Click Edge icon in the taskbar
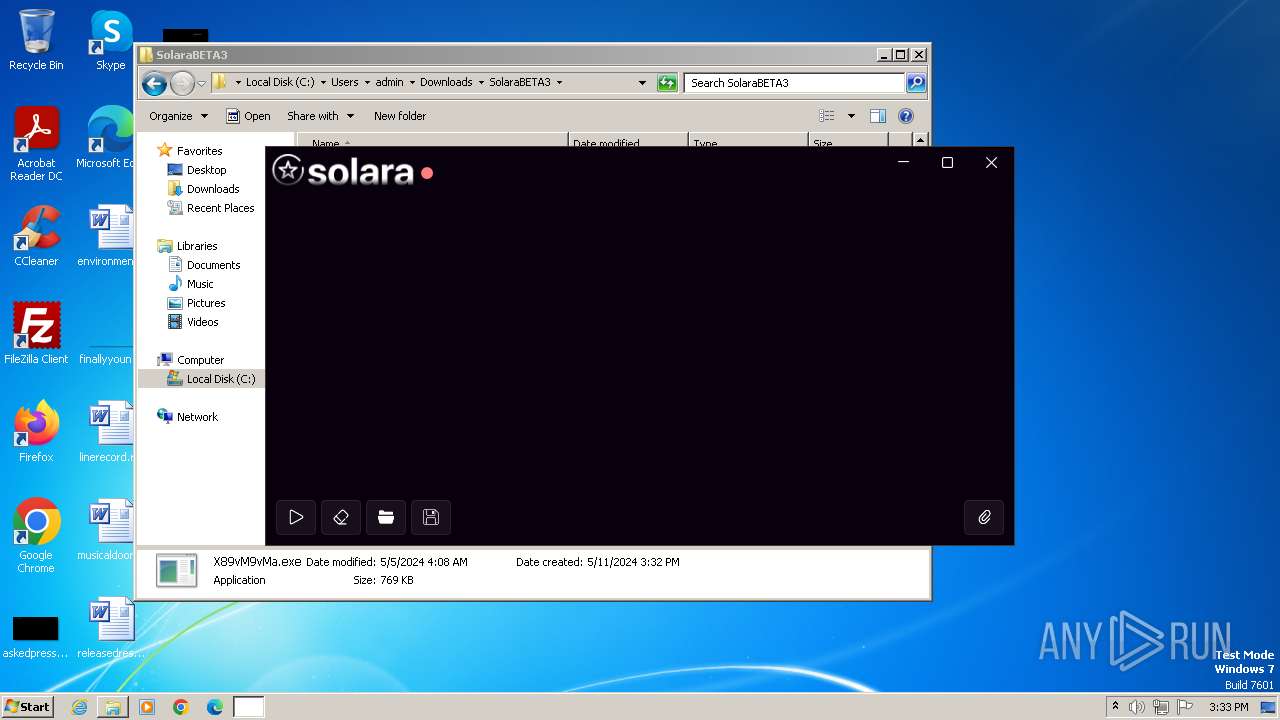Viewport: 1280px width, 720px height. coord(215,707)
